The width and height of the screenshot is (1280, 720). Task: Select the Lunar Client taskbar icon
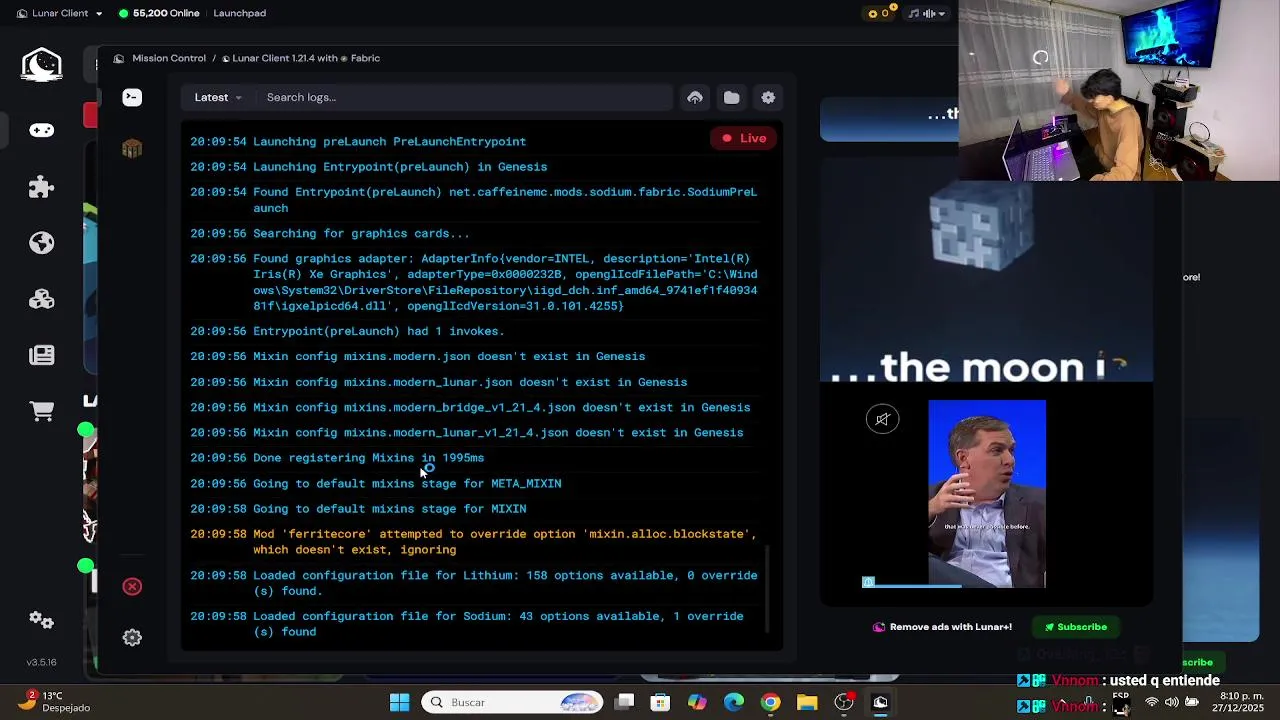(x=880, y=702)
